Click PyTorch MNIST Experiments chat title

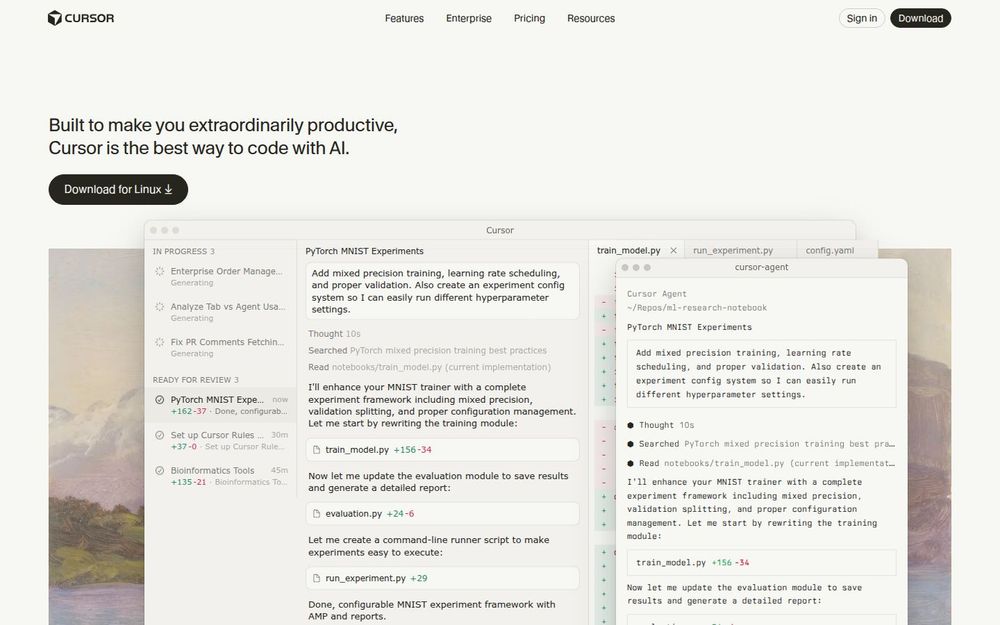pos(364,251)
